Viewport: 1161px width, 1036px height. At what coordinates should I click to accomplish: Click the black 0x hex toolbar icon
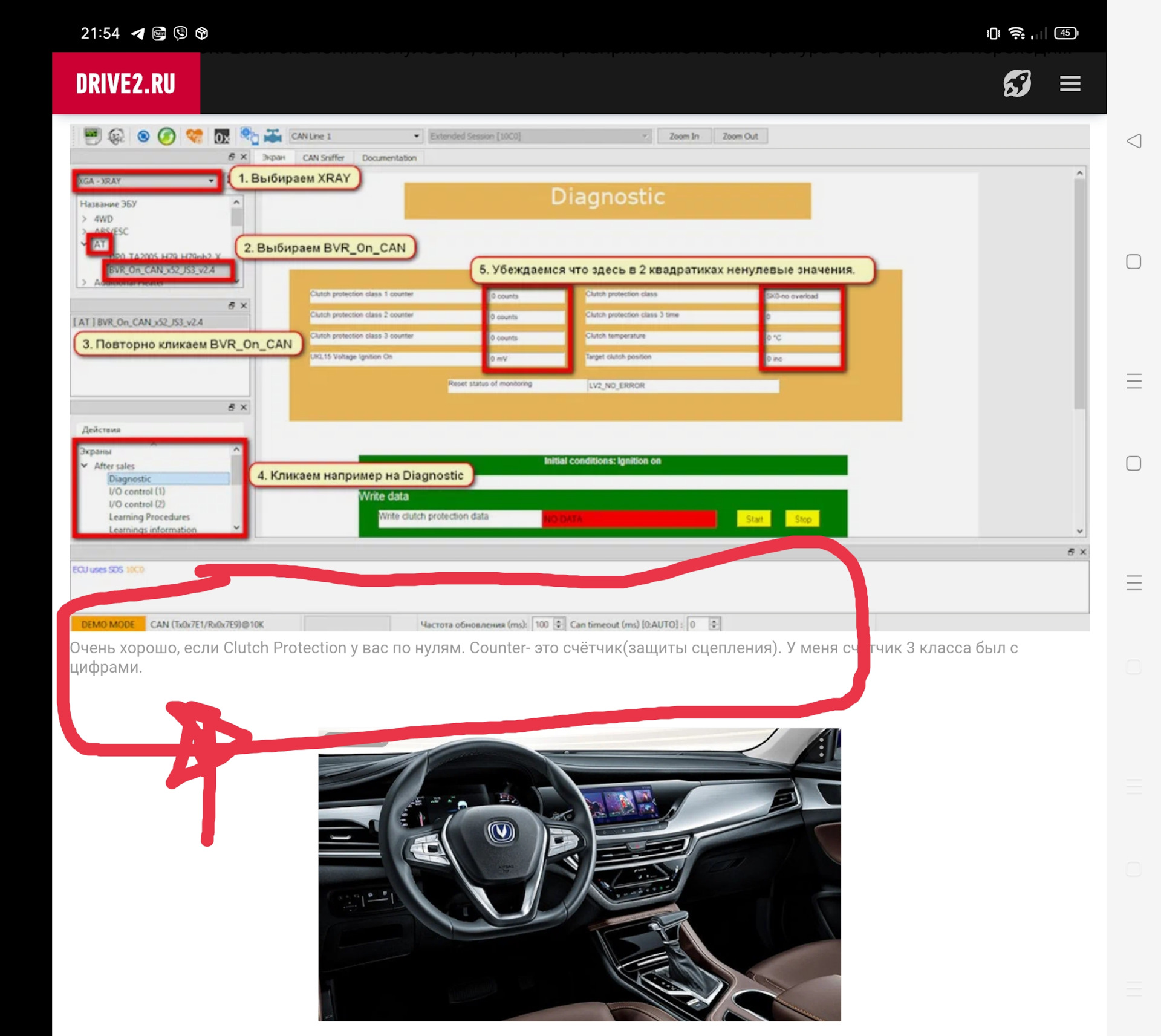222,137
